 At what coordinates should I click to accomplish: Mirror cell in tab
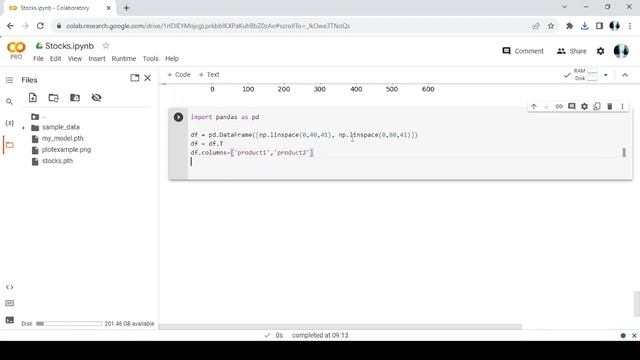[597, 107]
